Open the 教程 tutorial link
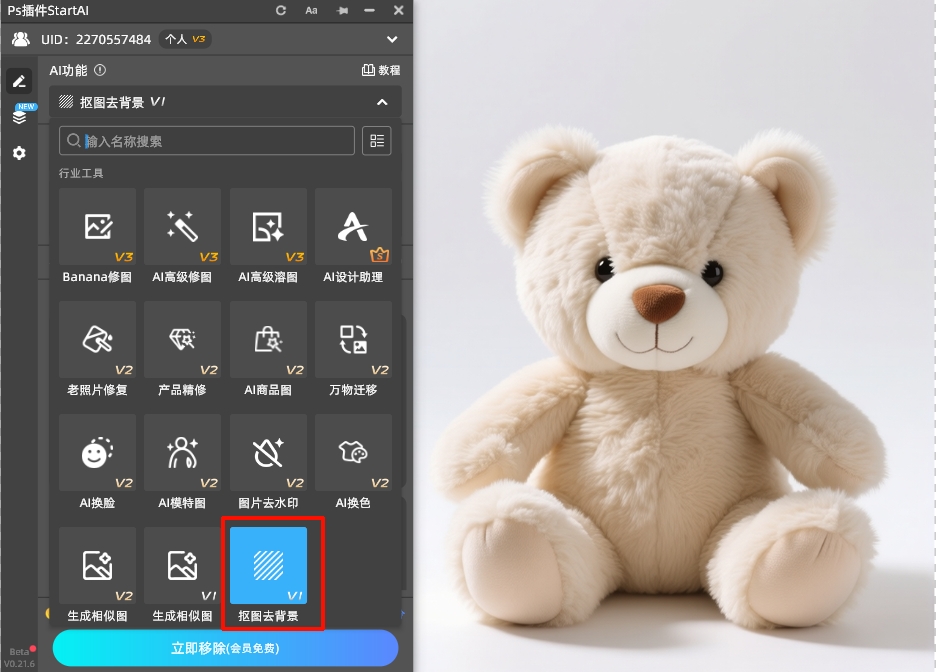The height and width of the screenshot is (672, 936). pyautogui.click(x=381, y=71)
